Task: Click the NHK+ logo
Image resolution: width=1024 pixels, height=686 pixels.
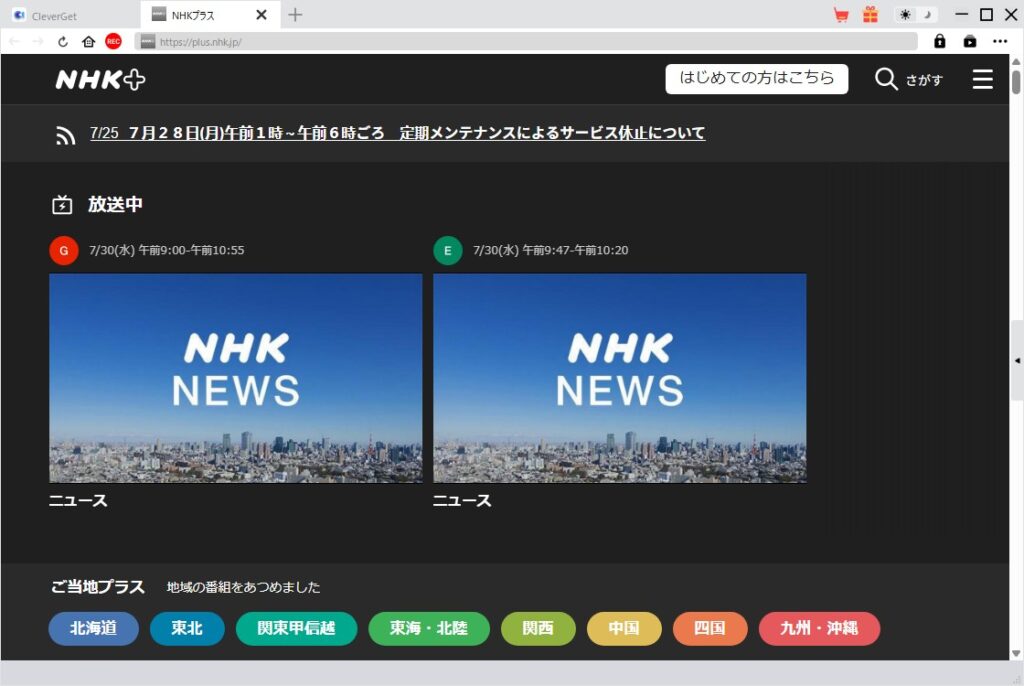Action: [x=101, y=80]
